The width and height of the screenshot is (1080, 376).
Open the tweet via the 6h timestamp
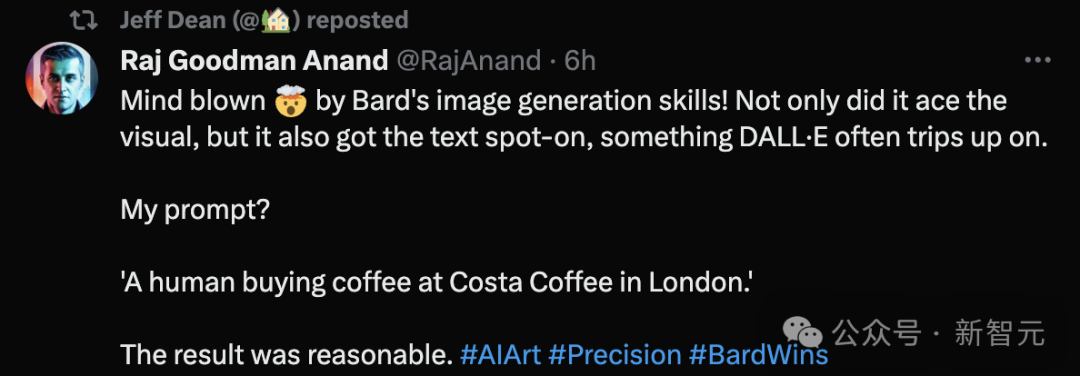tap(580, 61)
